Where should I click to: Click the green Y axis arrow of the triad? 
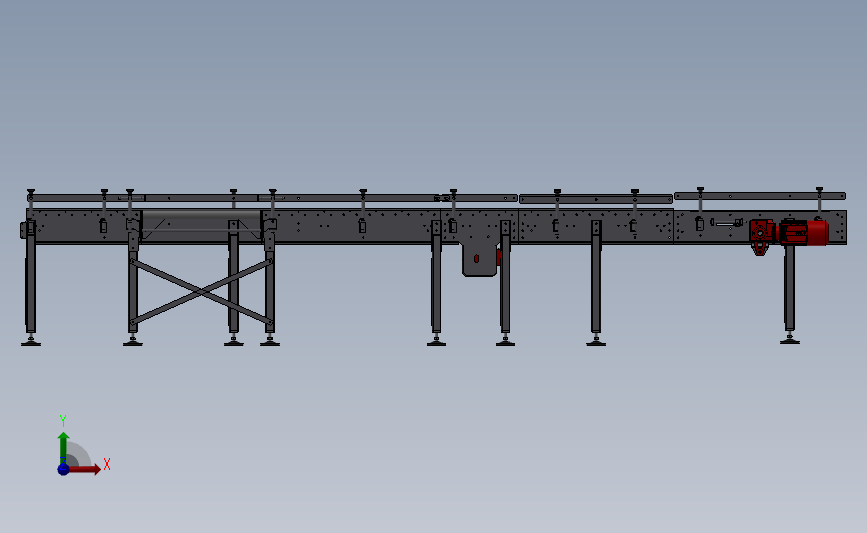click(64, 448)
